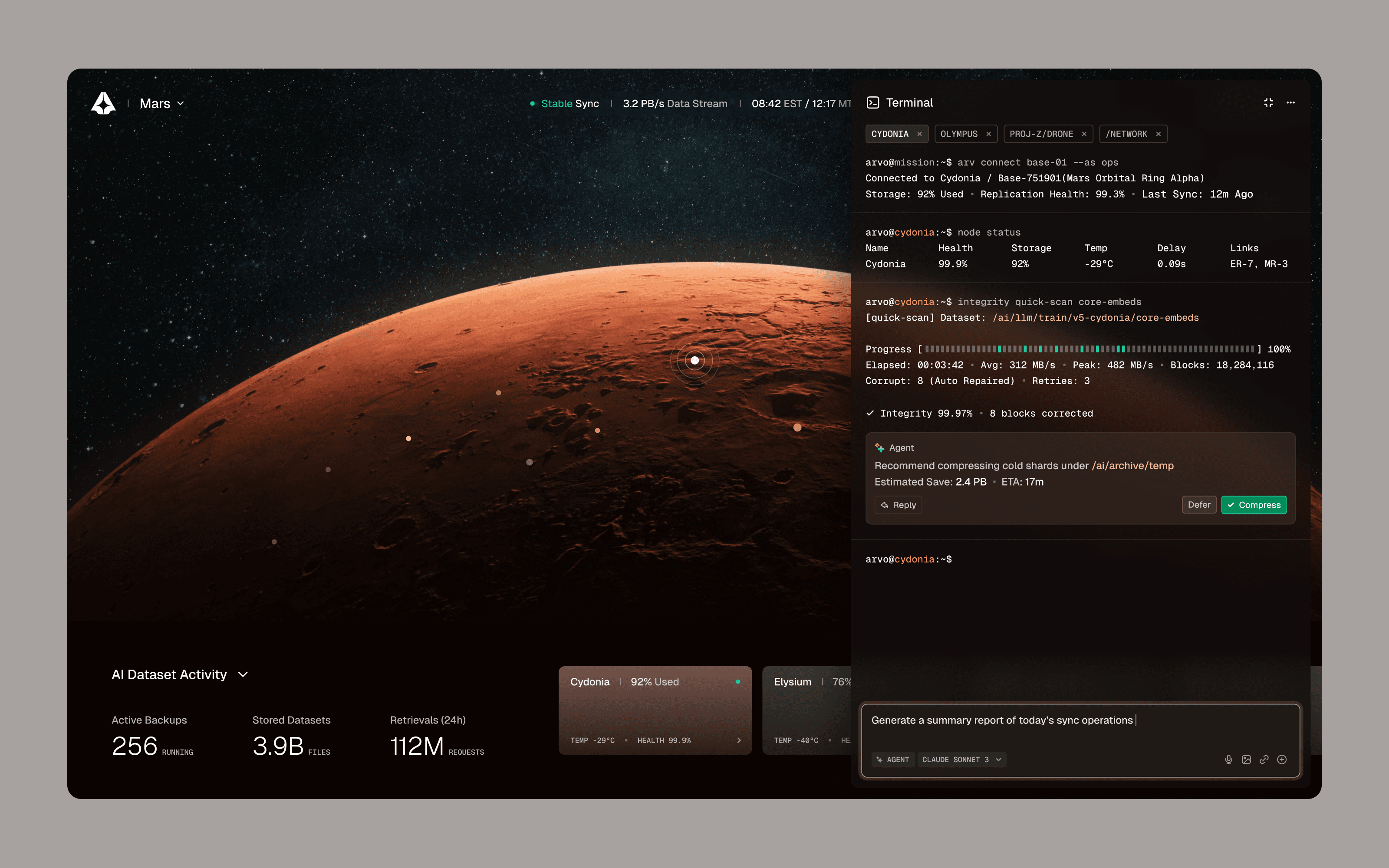This screenshot has height=868, width=1389.
Task: Click the circled plus add icon
Action: 1282,759
